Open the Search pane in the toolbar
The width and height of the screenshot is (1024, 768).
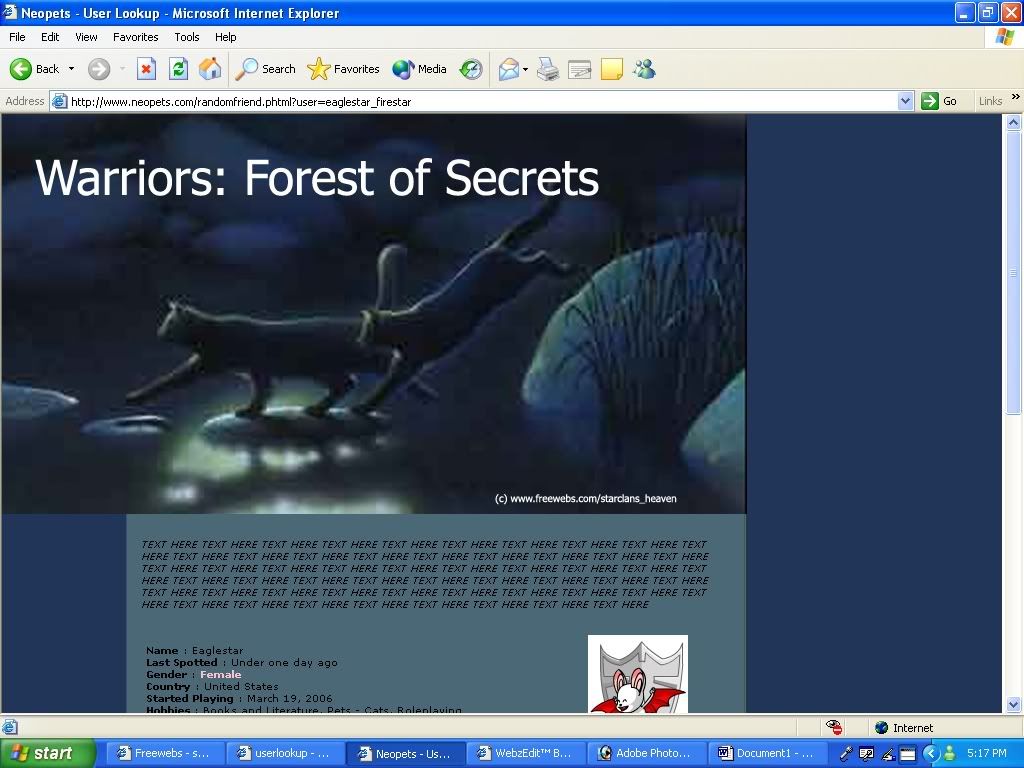[x=266, y=69]
